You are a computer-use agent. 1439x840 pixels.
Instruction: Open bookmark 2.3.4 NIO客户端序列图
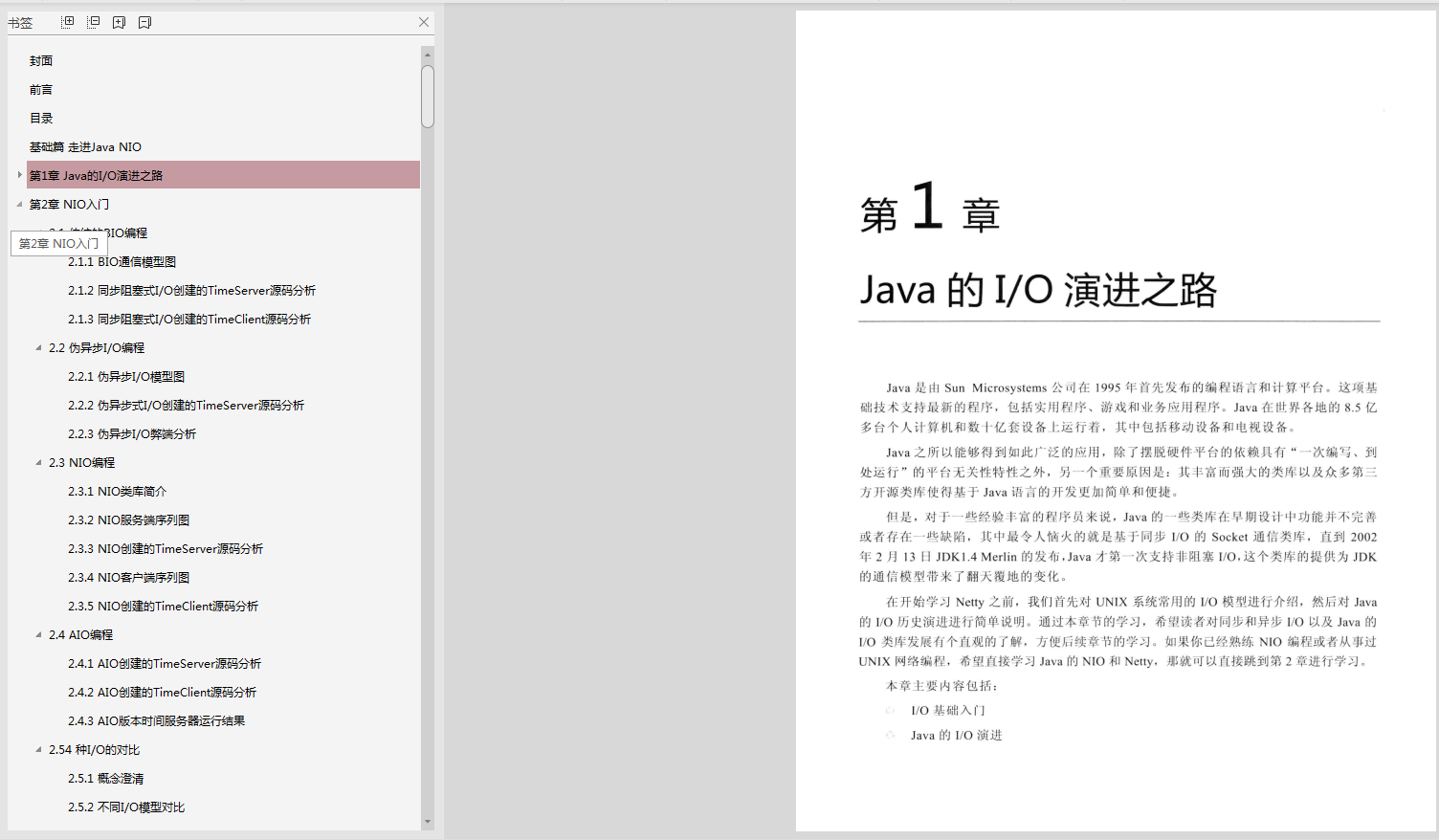tap(128, 577)
